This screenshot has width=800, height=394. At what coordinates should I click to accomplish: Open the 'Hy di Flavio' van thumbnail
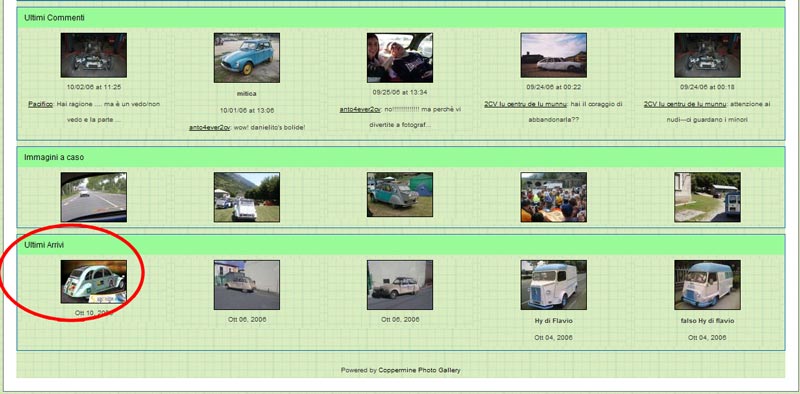coord(554,285)
